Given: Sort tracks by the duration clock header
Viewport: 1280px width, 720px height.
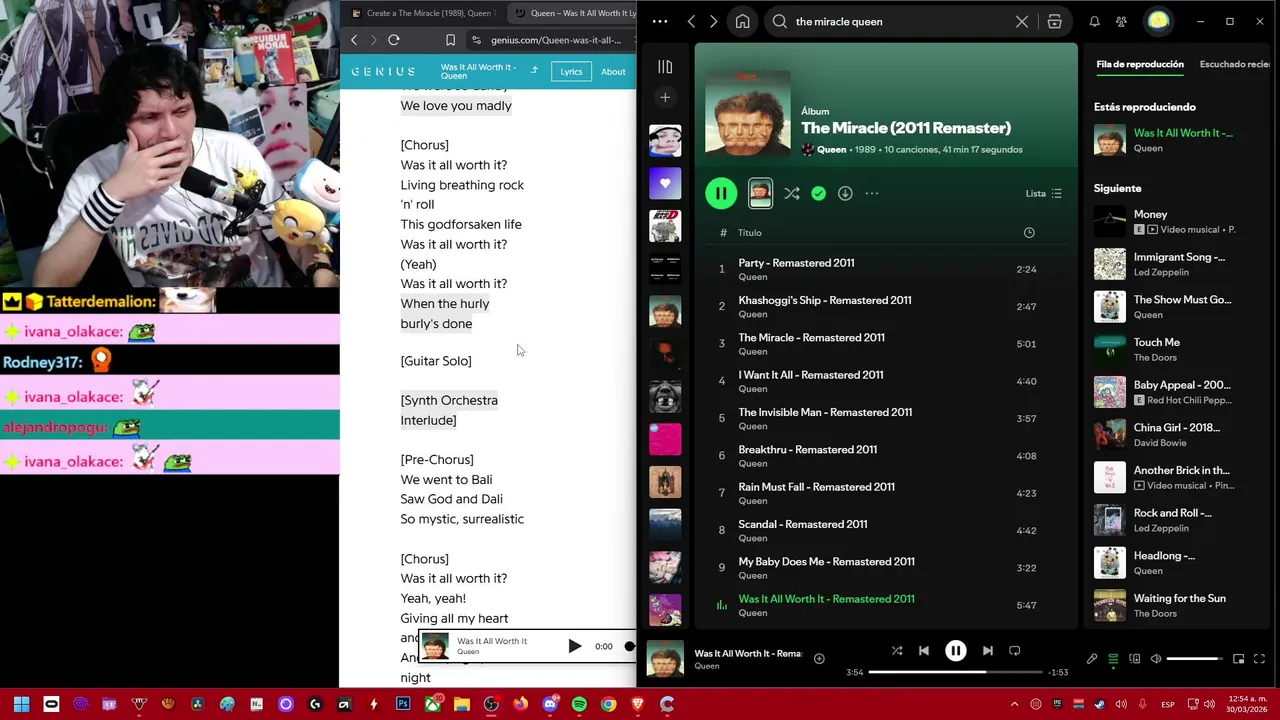Looking at the screenshot, I should (x=1029, y=232).
